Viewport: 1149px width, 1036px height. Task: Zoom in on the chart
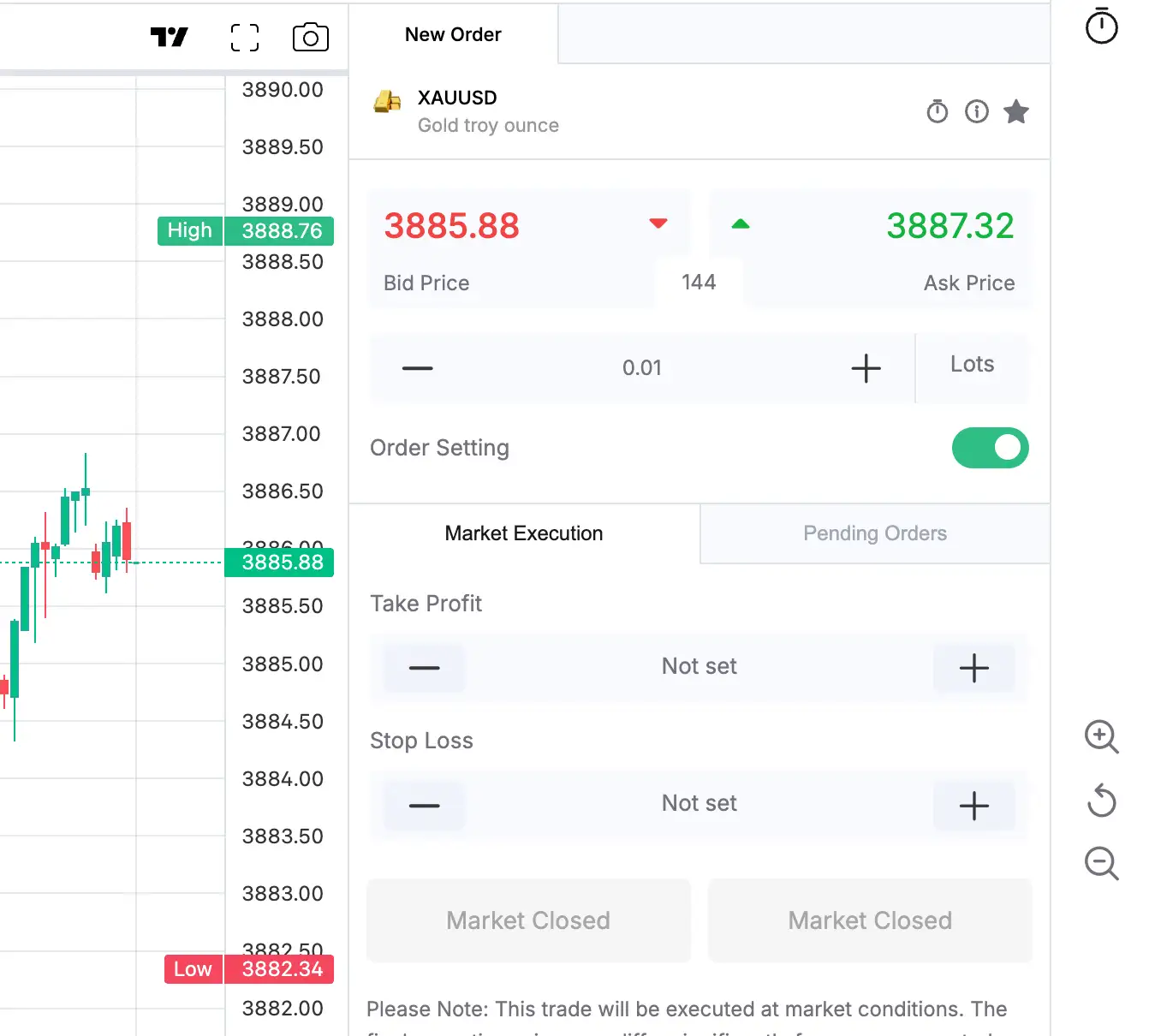(x=1101, y=736)
